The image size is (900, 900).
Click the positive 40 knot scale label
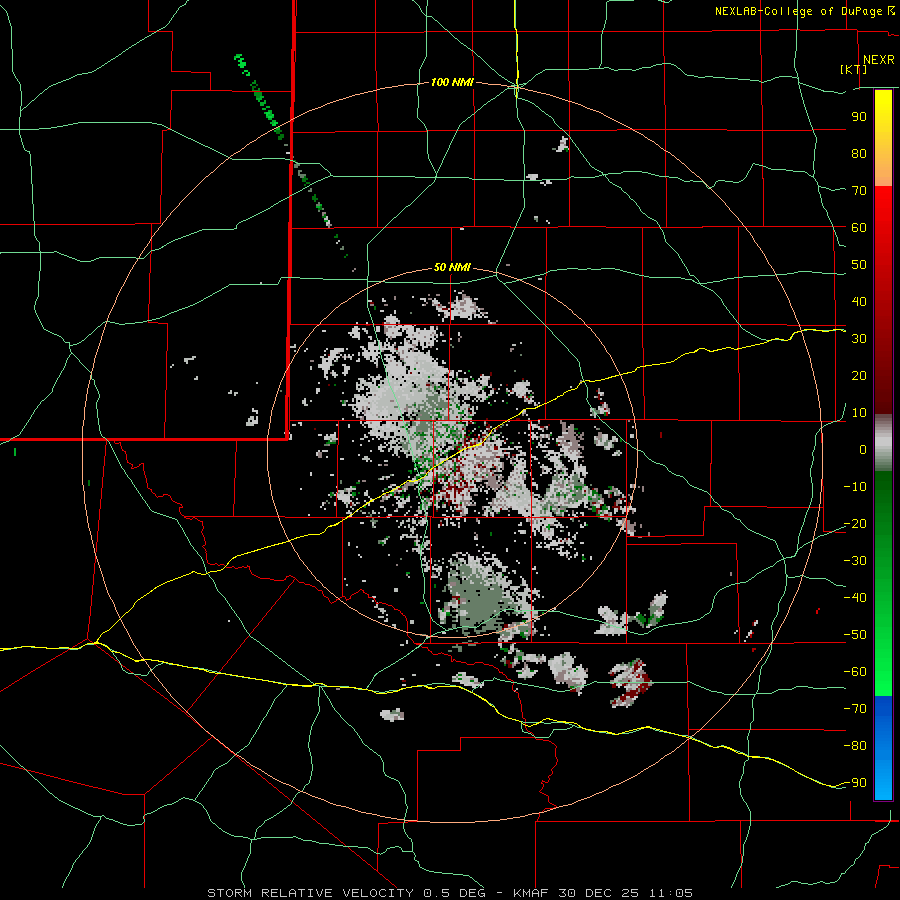click(x=859, y=301)
